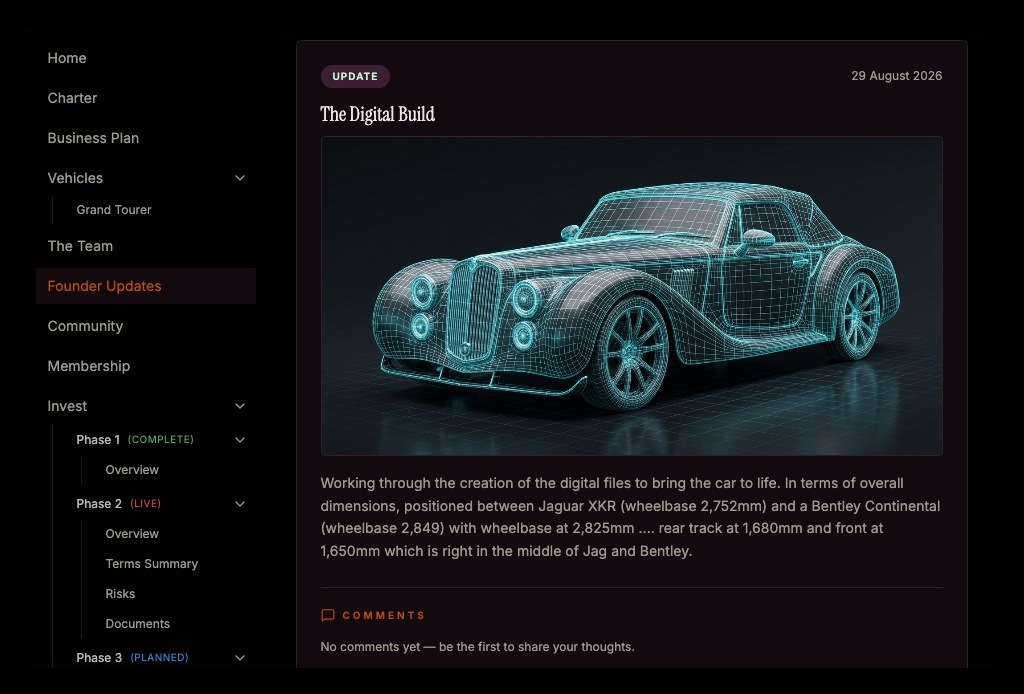This screenshot has height=694, width=1024.
Task: Click The Digital Build post title
Action: pos(377,114)
